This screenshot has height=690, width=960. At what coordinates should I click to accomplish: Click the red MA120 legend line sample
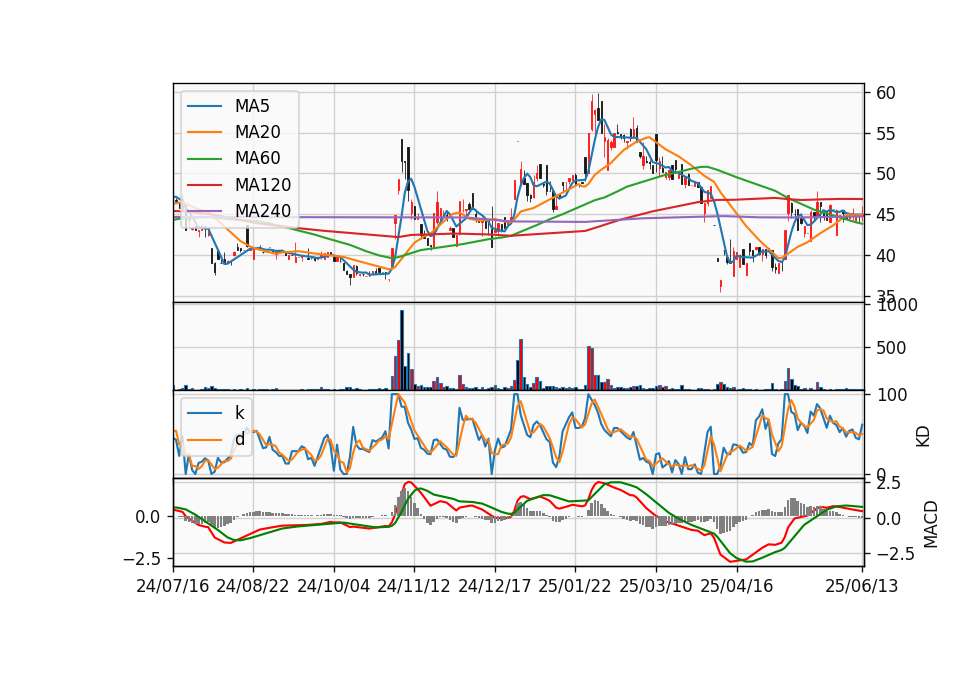coord(204,185)
